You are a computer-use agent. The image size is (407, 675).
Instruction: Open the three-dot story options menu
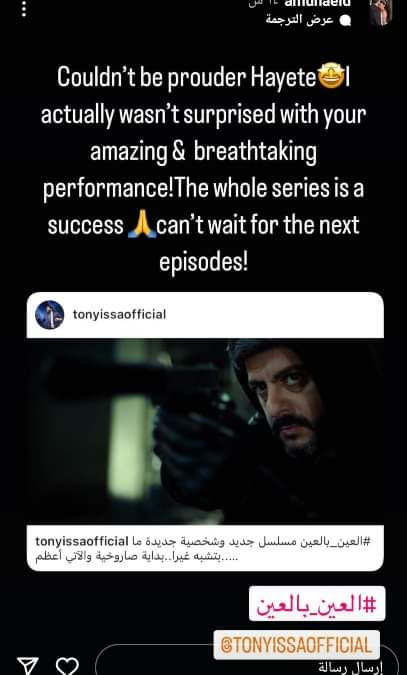[24, 8]
